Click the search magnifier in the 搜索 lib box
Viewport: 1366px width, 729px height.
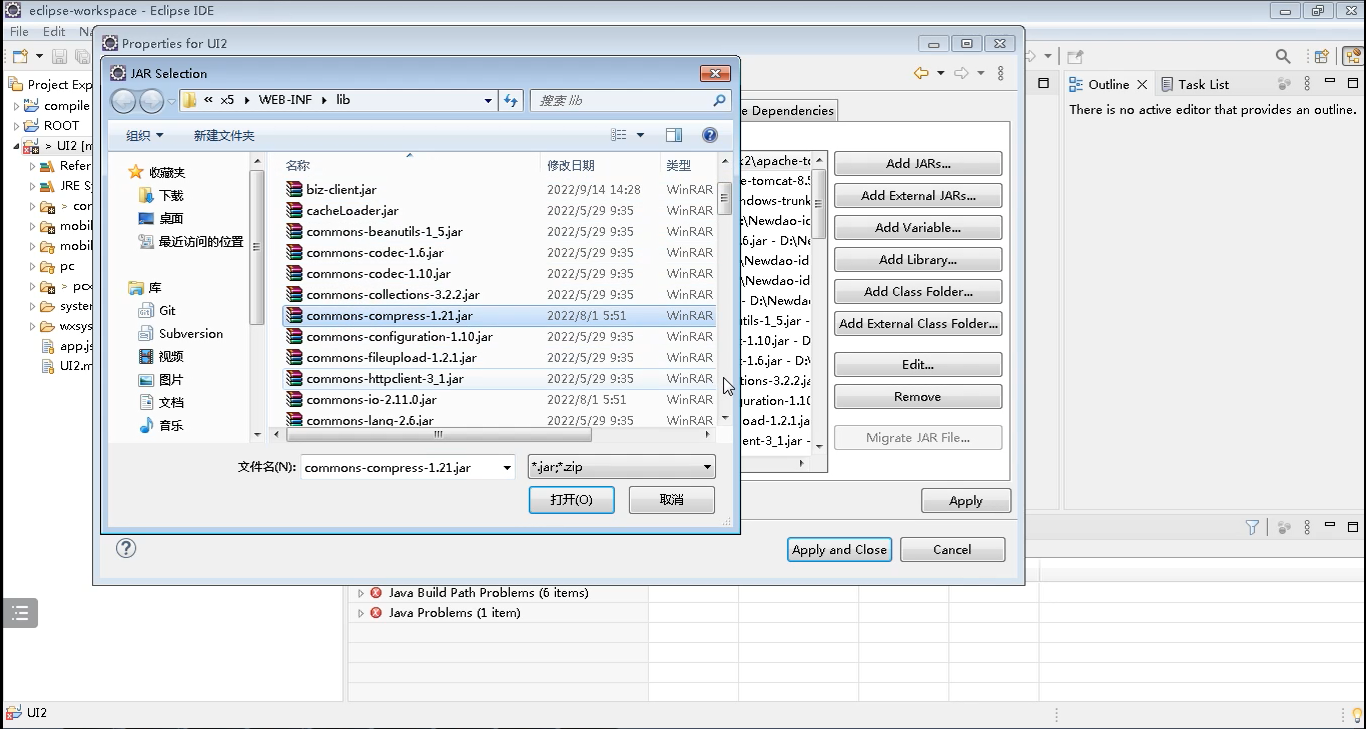point(718,100)
